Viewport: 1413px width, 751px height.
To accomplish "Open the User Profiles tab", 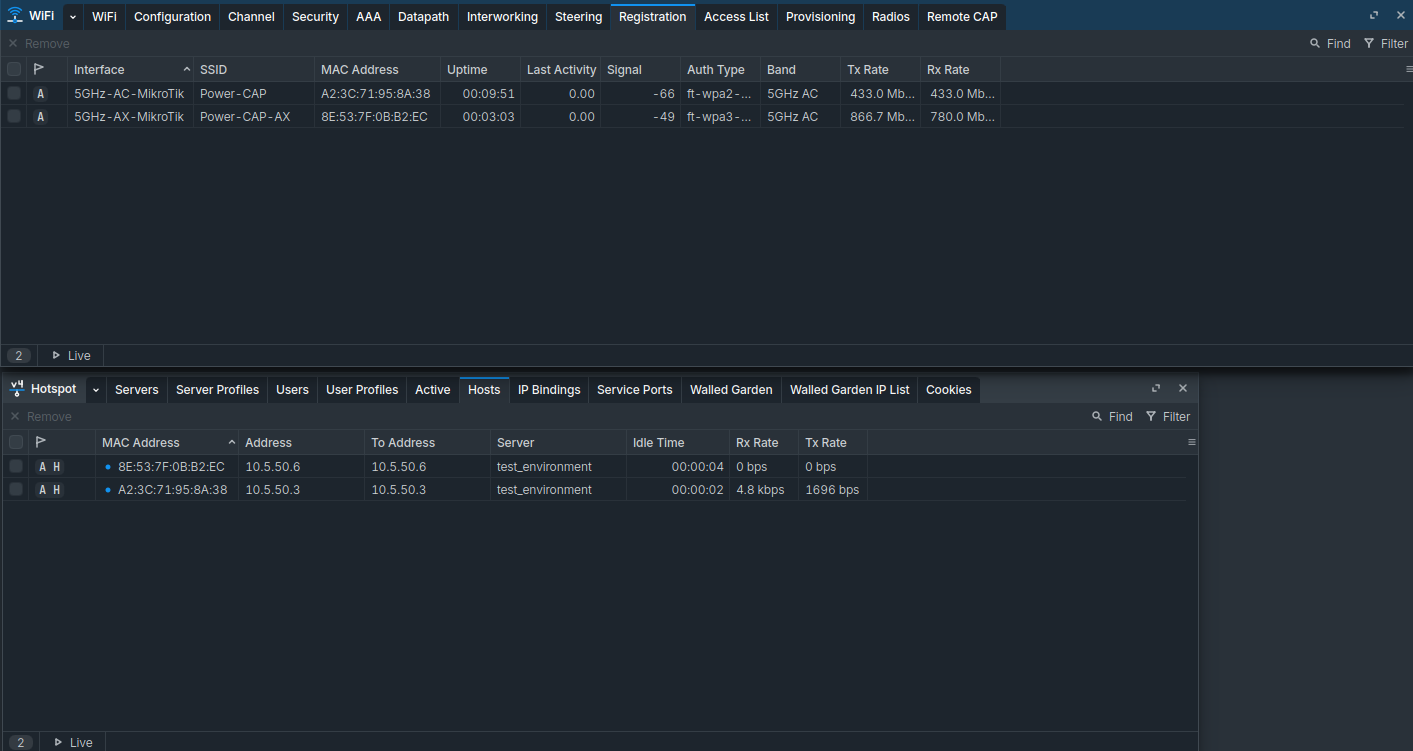I will (362, 390).
